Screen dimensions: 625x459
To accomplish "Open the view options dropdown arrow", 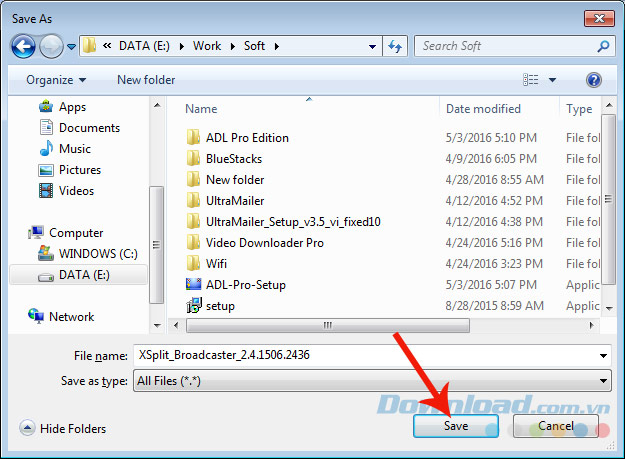I will click(x=552, y=80).
